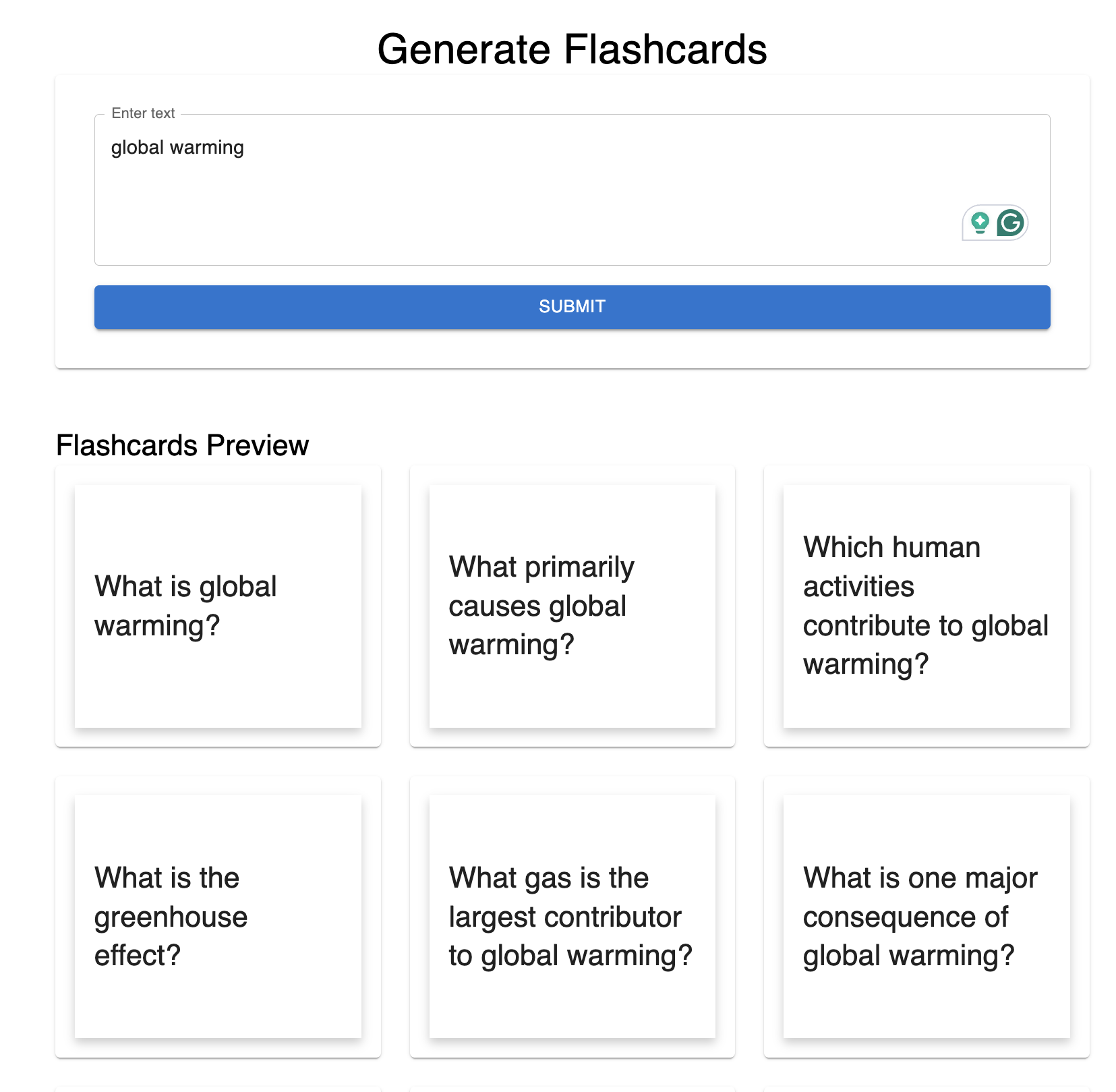Click the partially visible bottom-left flashcard edge
Screen dimensions: 1116x1092
click(x=218, y=1089)
